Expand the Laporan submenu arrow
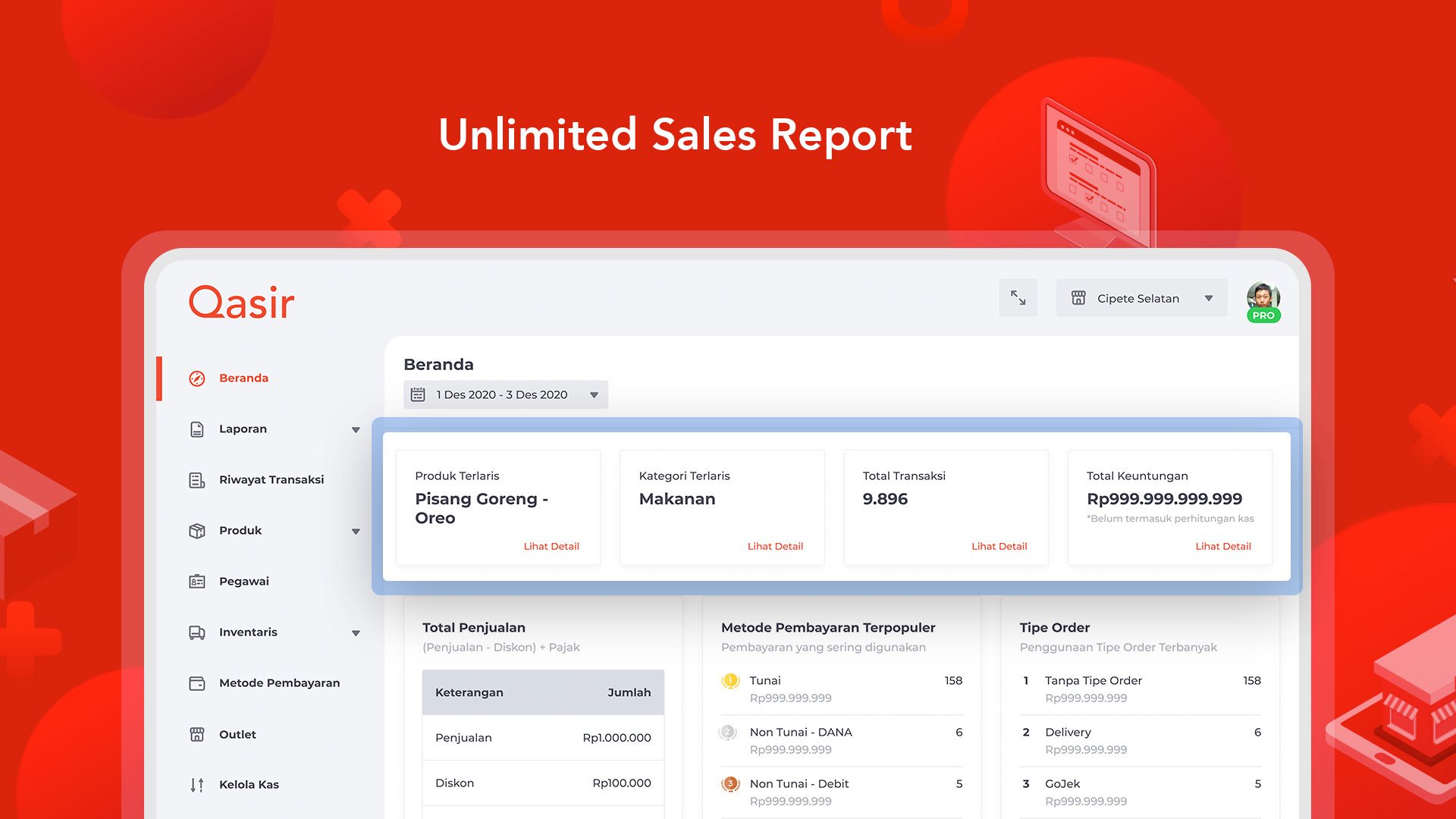 coord(356,430)
